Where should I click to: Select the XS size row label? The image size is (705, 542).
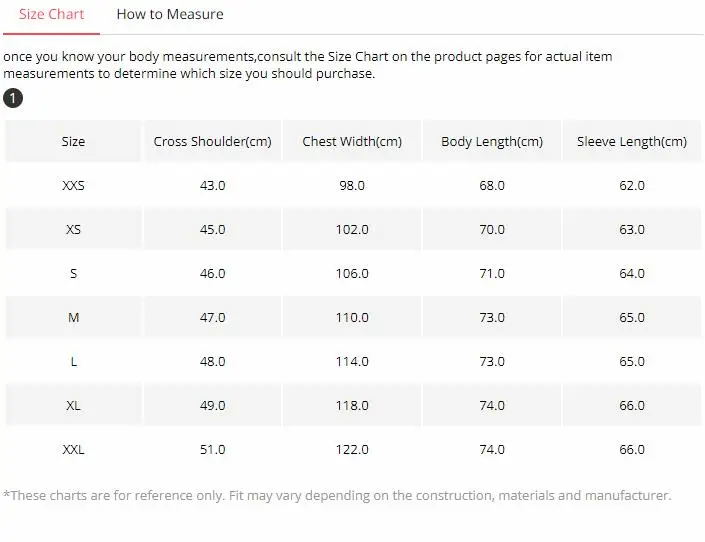[x=73, y=230]
